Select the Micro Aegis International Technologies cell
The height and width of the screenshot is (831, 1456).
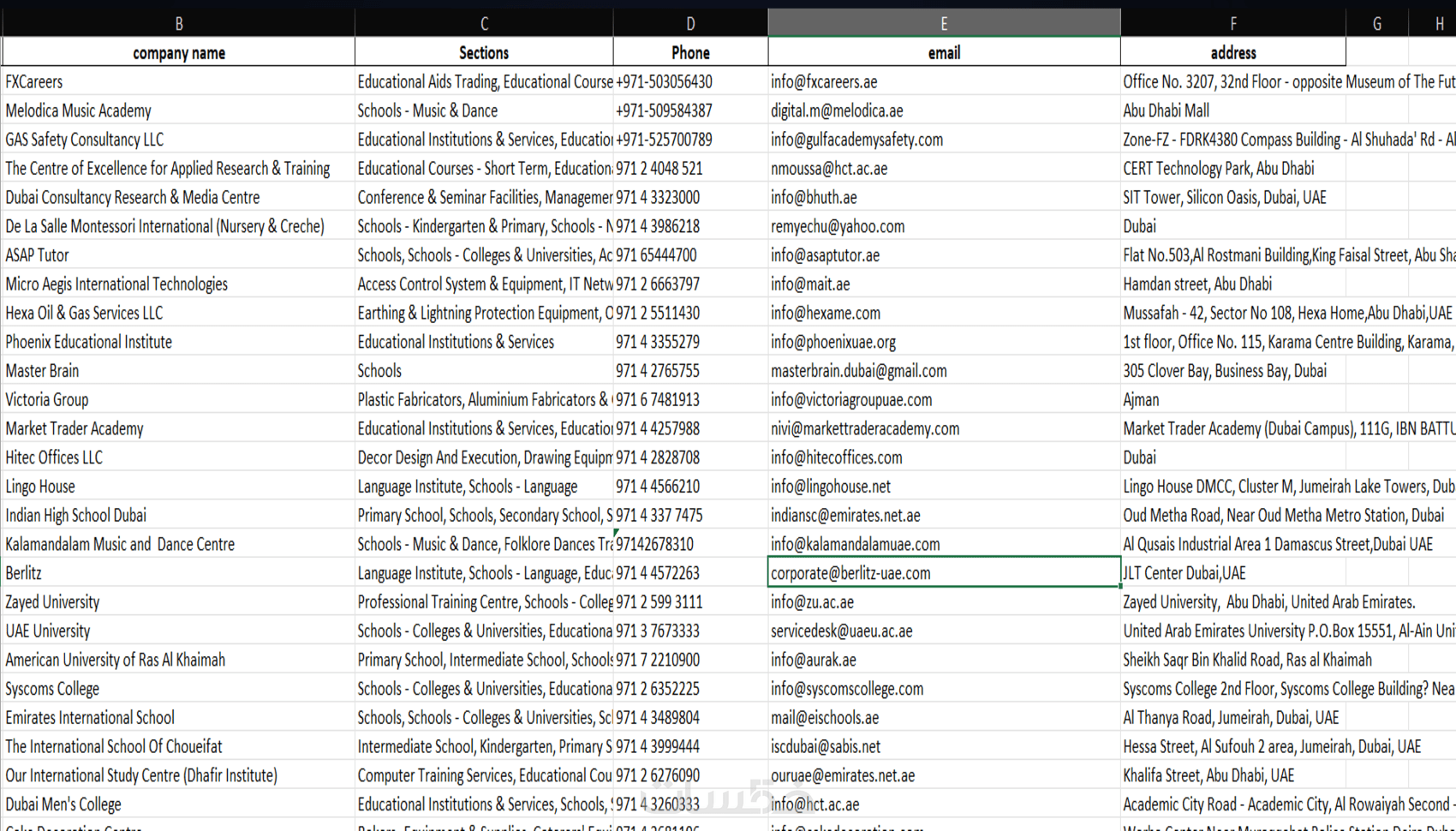[178, 284]
